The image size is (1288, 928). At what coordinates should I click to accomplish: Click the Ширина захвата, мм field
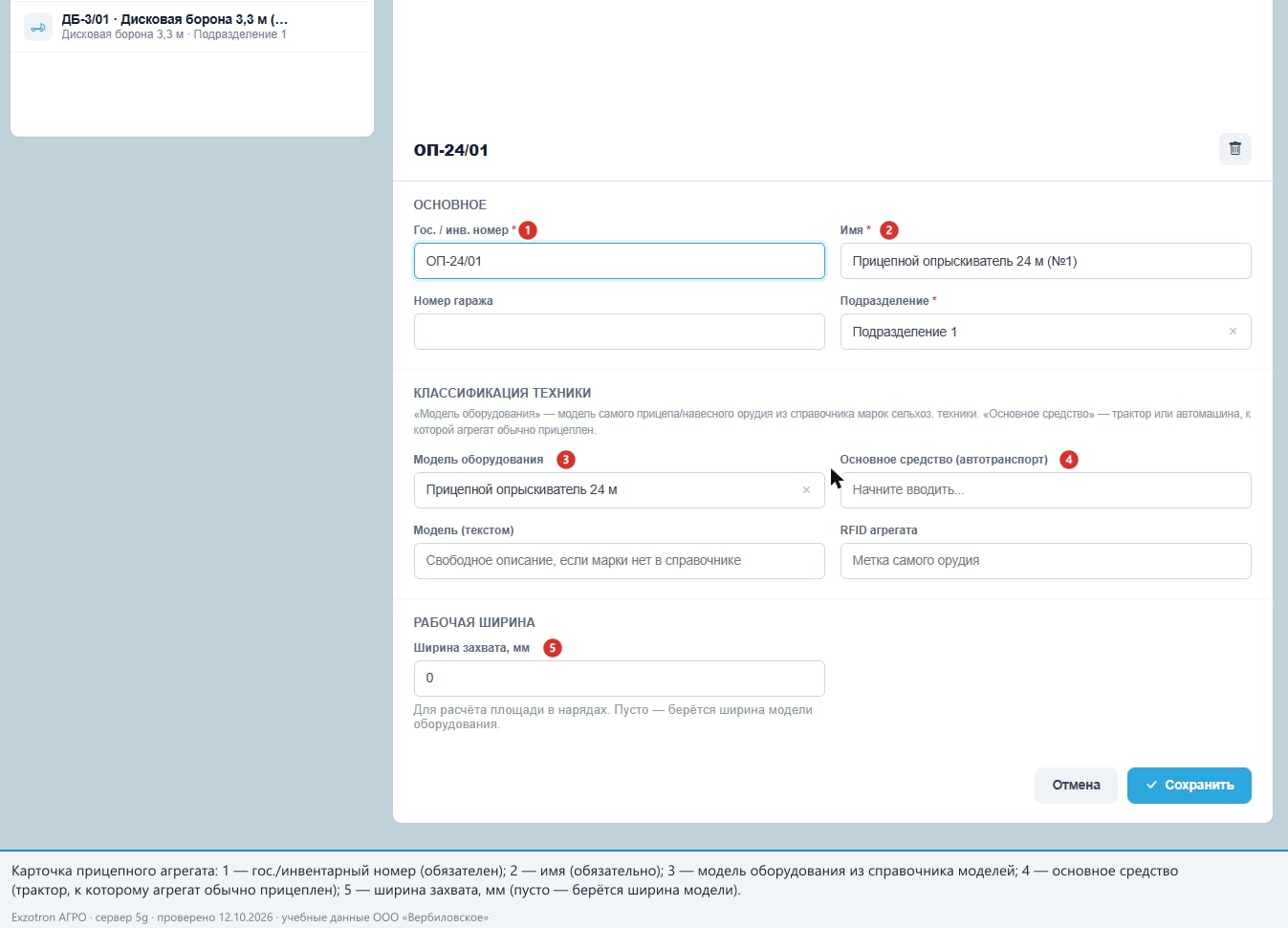tap(619, 679)
